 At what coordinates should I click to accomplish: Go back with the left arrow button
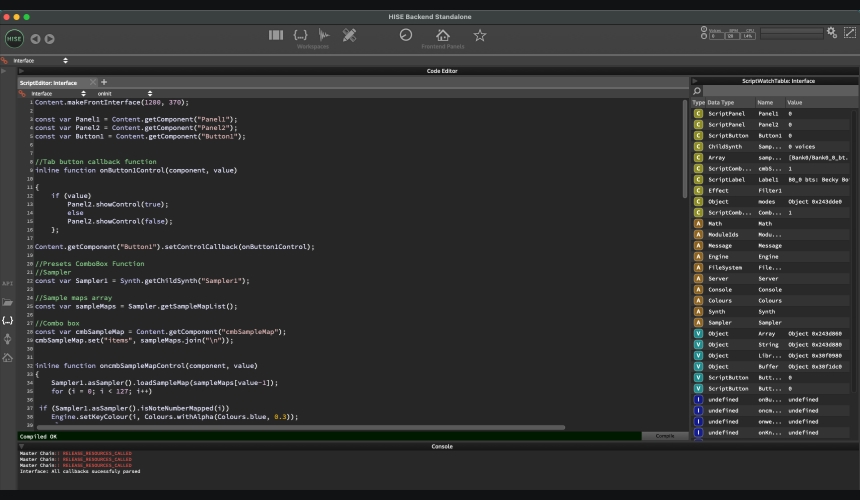(x=35, y=39)
